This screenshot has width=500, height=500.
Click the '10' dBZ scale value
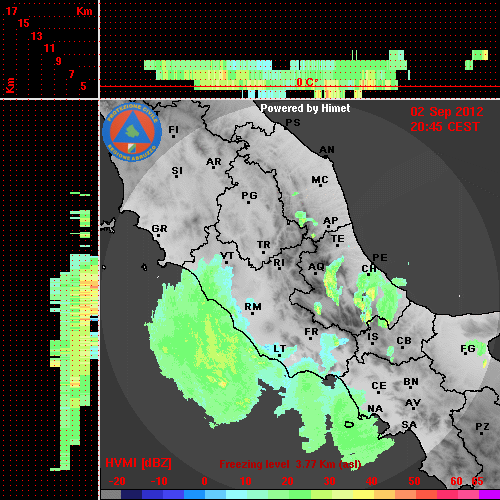coord(246,481)
